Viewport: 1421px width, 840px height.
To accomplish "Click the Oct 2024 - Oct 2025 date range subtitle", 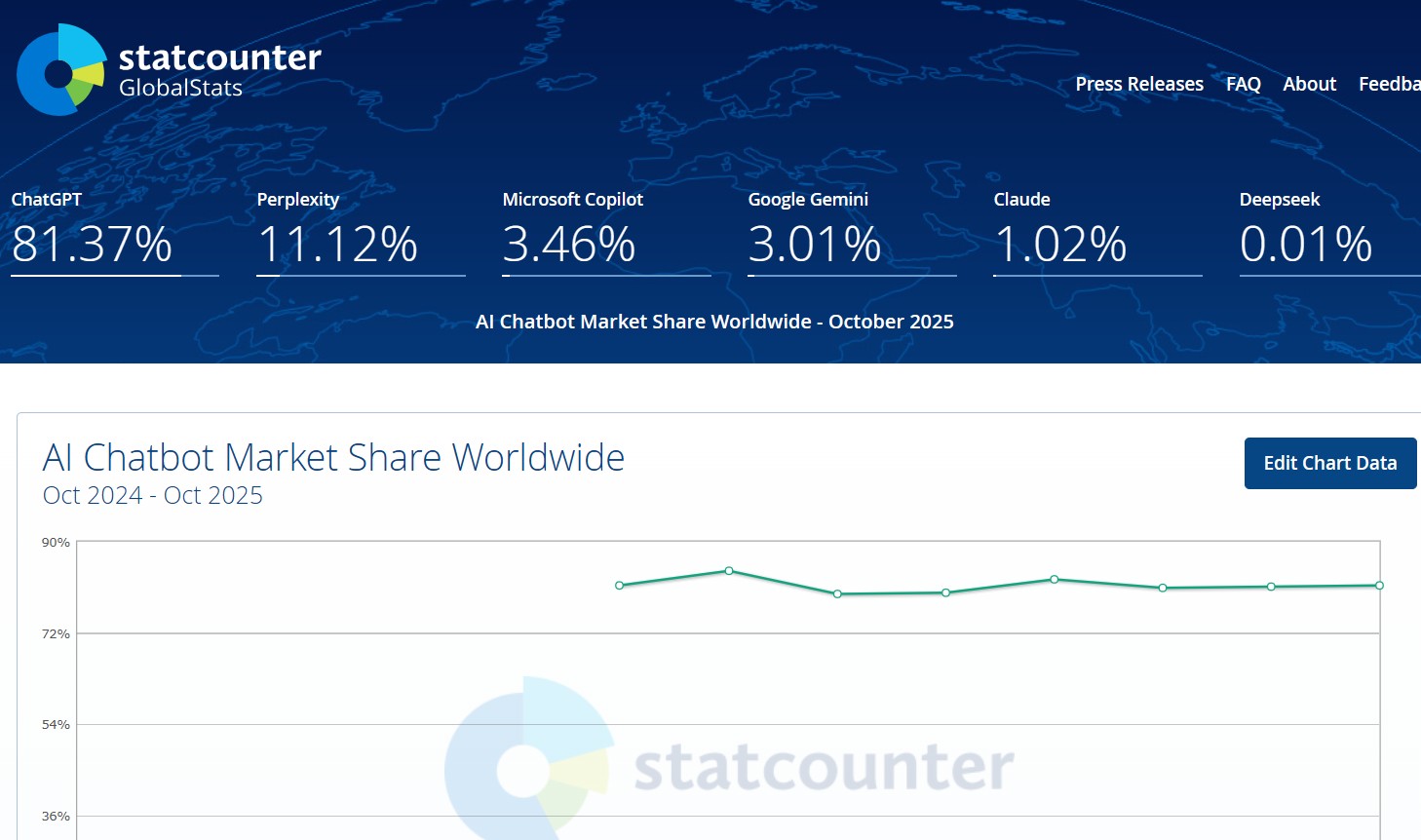I will (153, 495).
